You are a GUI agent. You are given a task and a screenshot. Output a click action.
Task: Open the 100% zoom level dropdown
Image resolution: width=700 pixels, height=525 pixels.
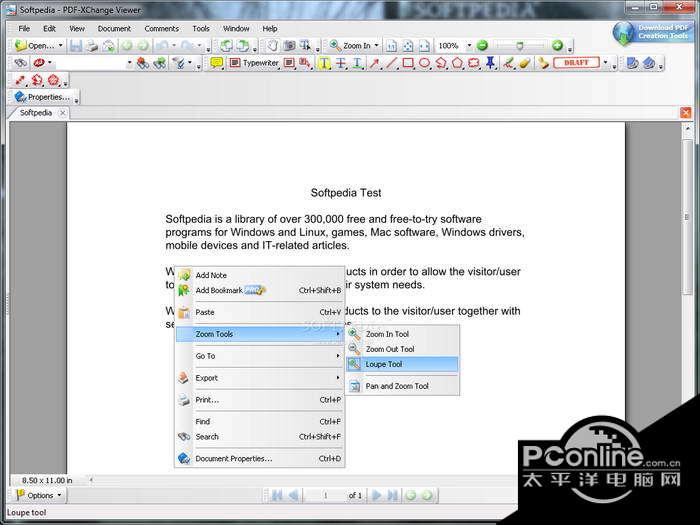click(x=469, y=46)
